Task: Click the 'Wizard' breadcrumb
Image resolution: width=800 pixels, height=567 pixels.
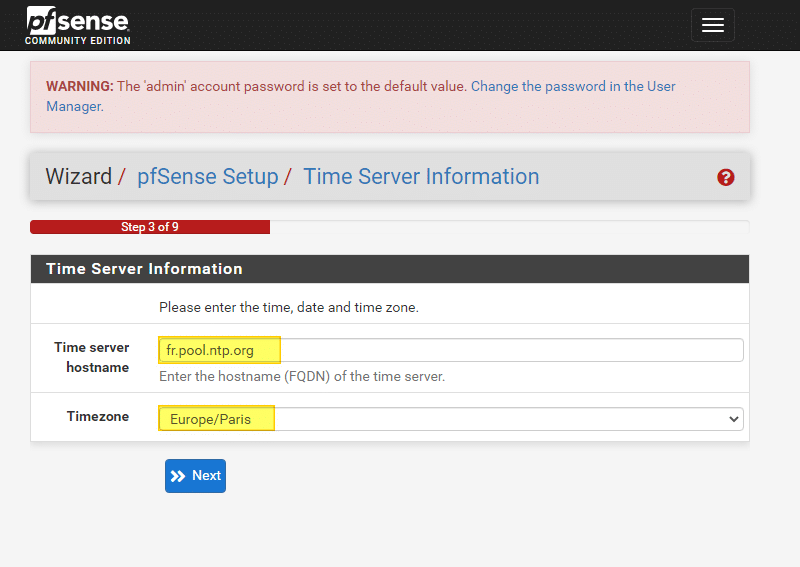Action: click(x=78, y=177)
